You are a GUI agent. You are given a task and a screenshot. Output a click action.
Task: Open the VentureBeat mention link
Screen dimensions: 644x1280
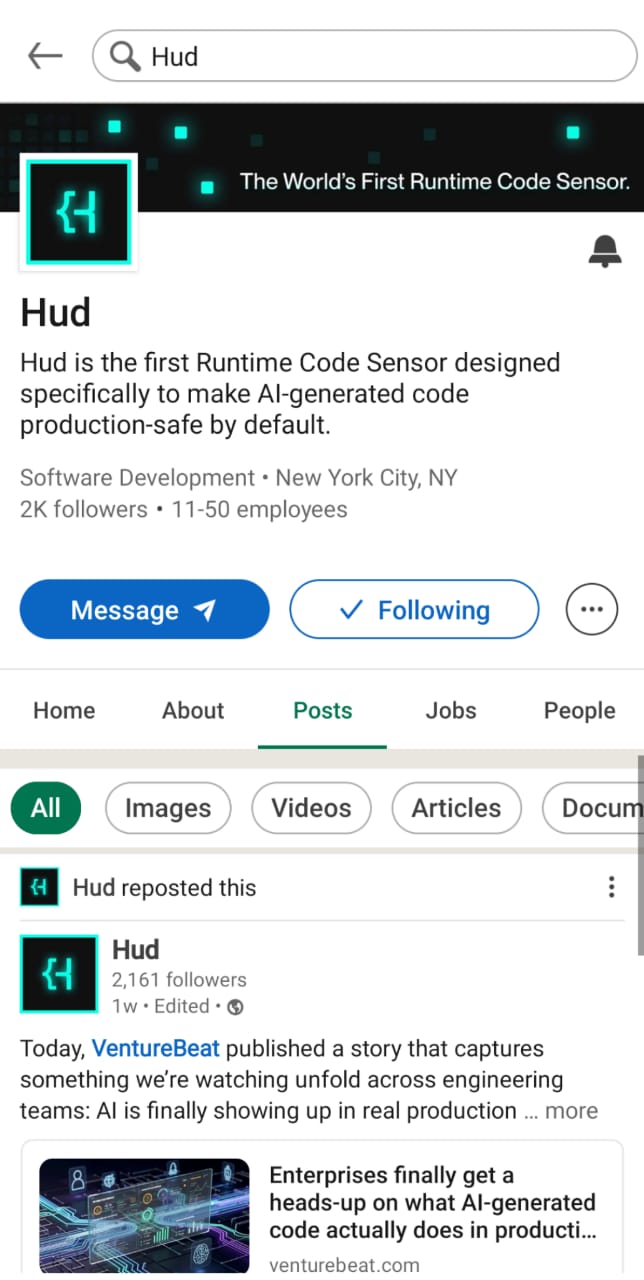click(x=156, y=1049)
